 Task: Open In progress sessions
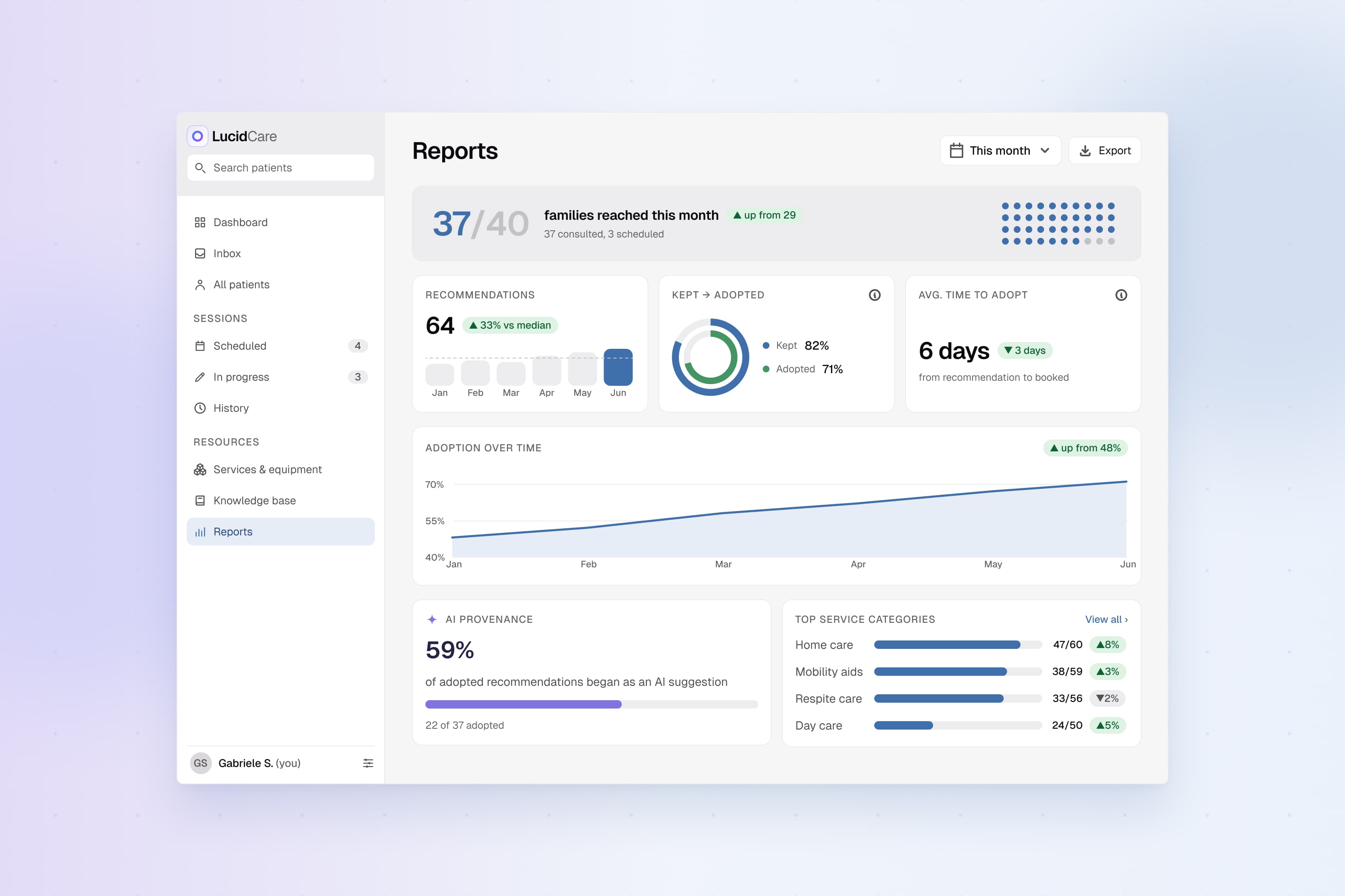[x=280, y=377]
